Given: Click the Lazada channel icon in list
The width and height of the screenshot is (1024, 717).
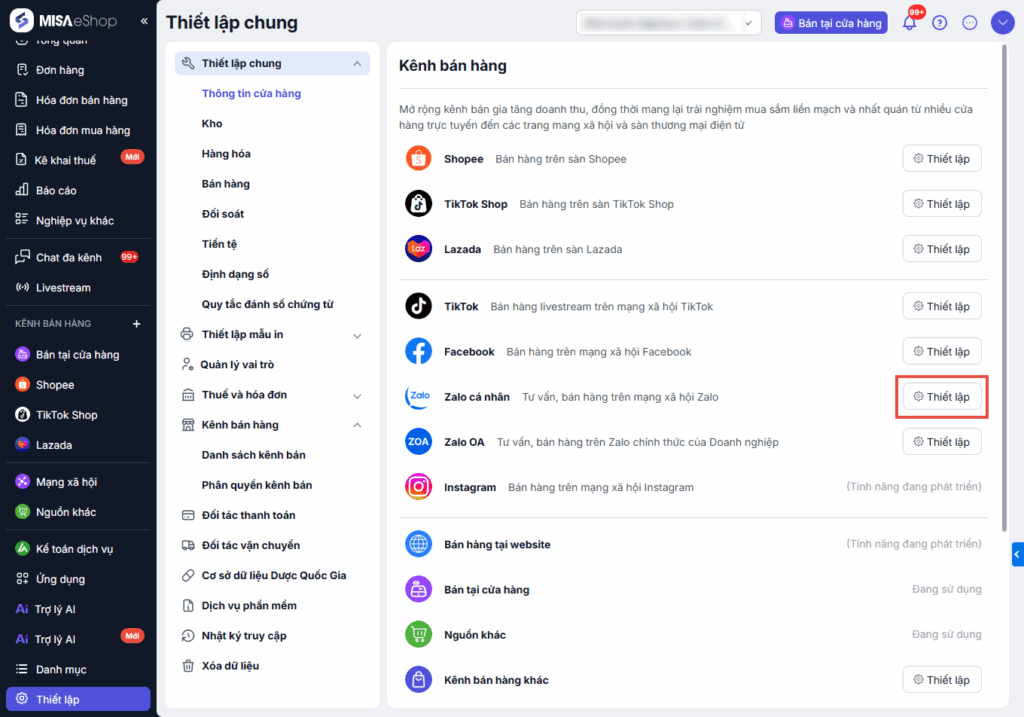Looking at the screenshot, I should (x=418, y=249).
